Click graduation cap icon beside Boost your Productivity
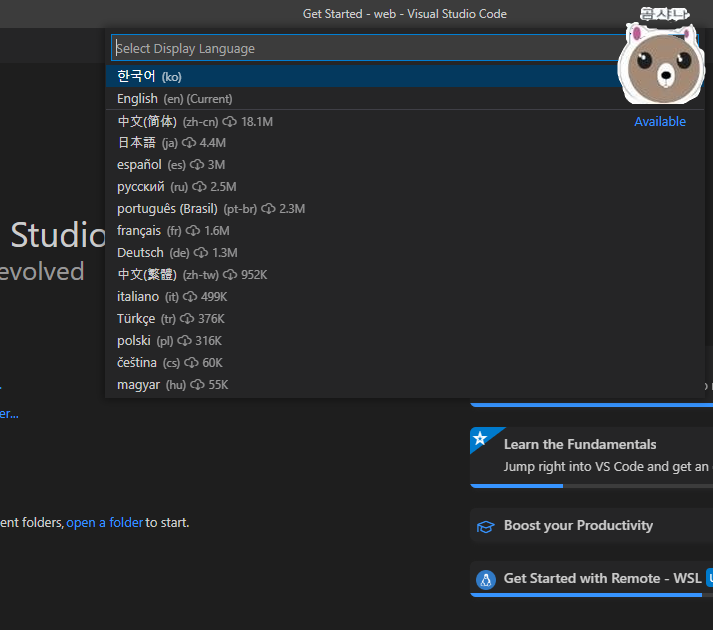Viewport: 713px width, 630px height. pos(485,527)
